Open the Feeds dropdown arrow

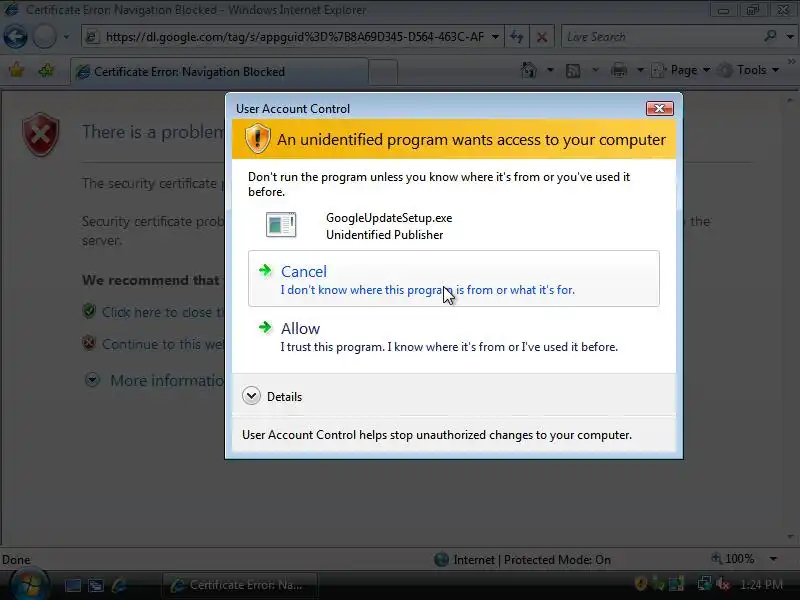[x=595, y=70]
